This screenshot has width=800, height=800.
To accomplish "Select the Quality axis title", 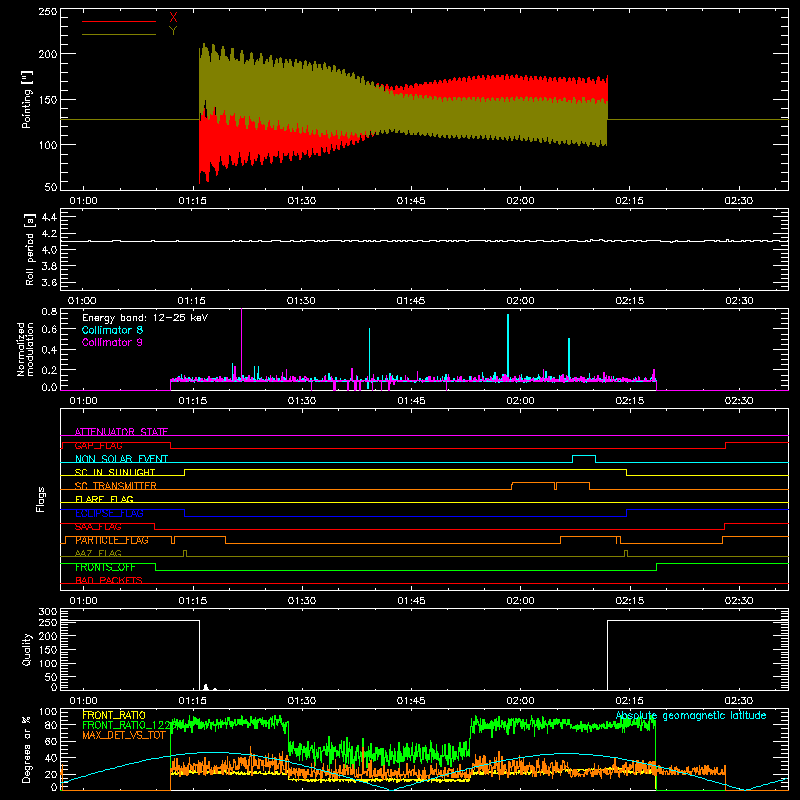I will (27, 649).
